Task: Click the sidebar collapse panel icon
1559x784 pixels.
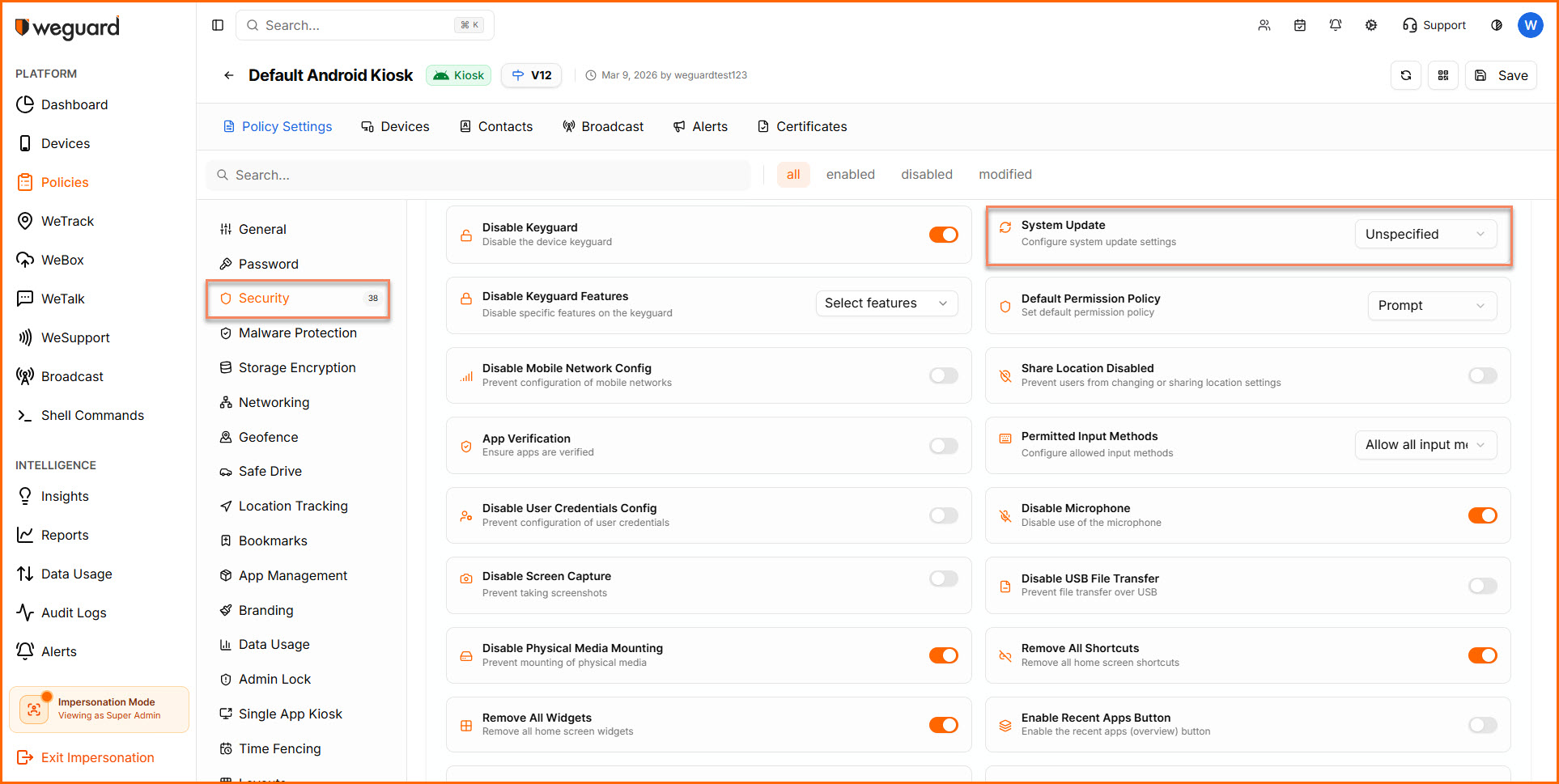Action: tap(218, 25)
